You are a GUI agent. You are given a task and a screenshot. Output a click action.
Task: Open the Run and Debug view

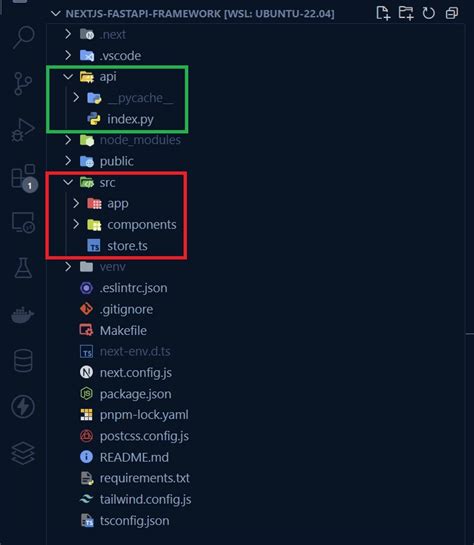[x=23, y=130]
